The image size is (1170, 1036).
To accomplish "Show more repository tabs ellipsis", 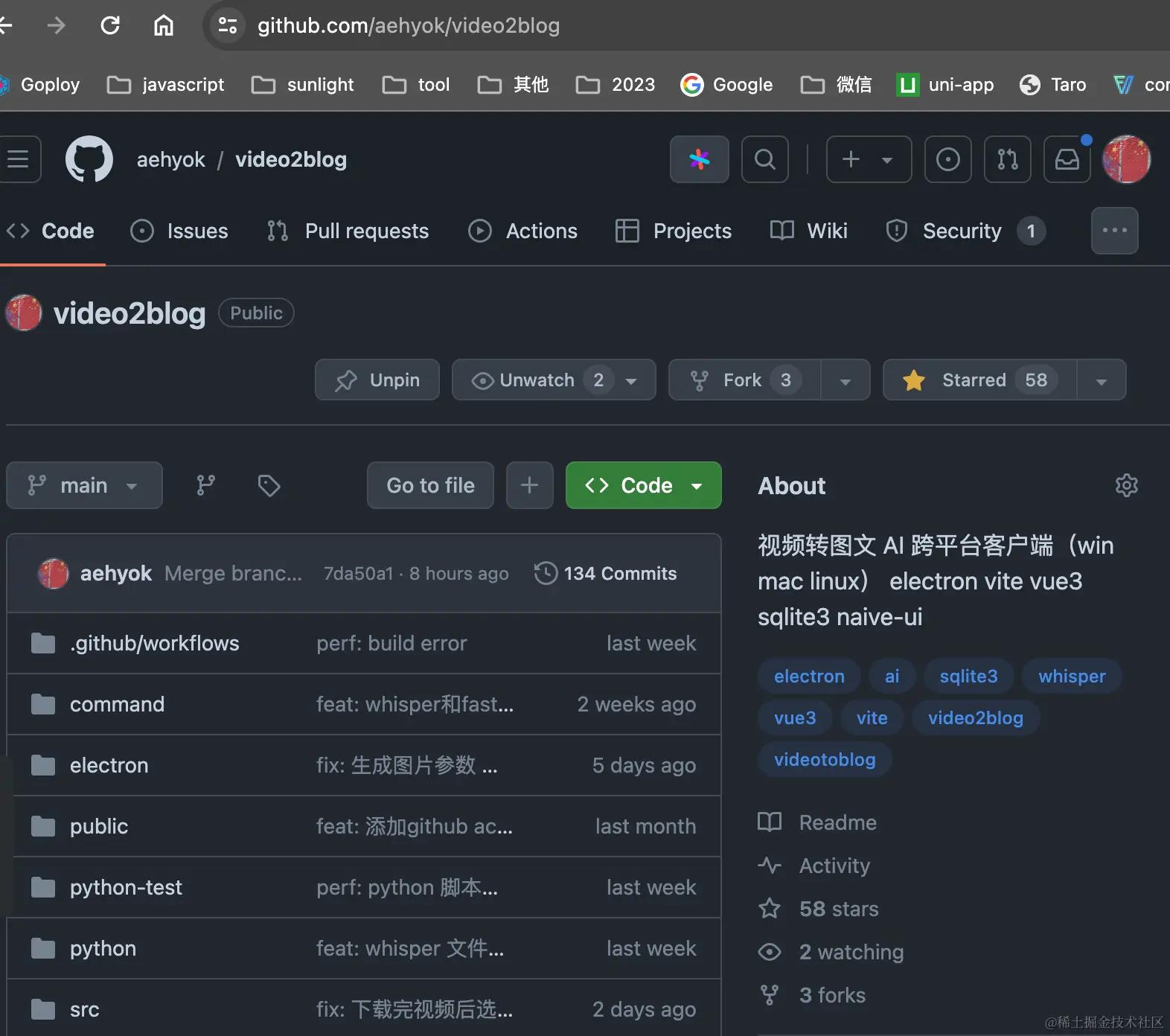I will pyautogui.click(x=1115, y=231).
